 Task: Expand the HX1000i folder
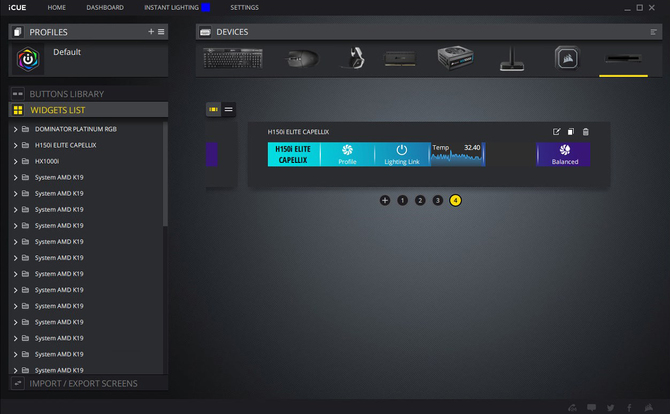[15, 161]
